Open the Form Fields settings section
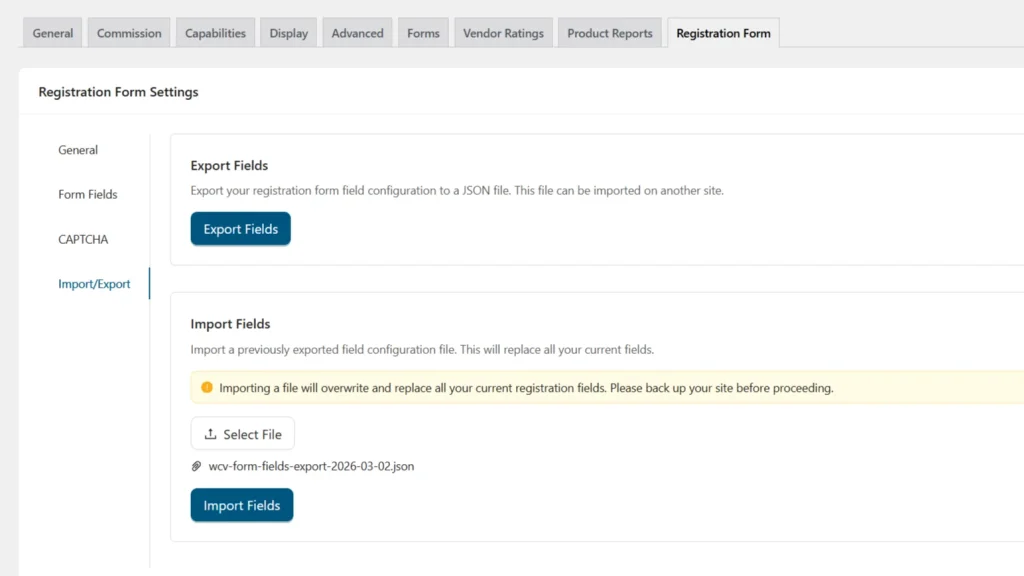 (x=88, y=194)
